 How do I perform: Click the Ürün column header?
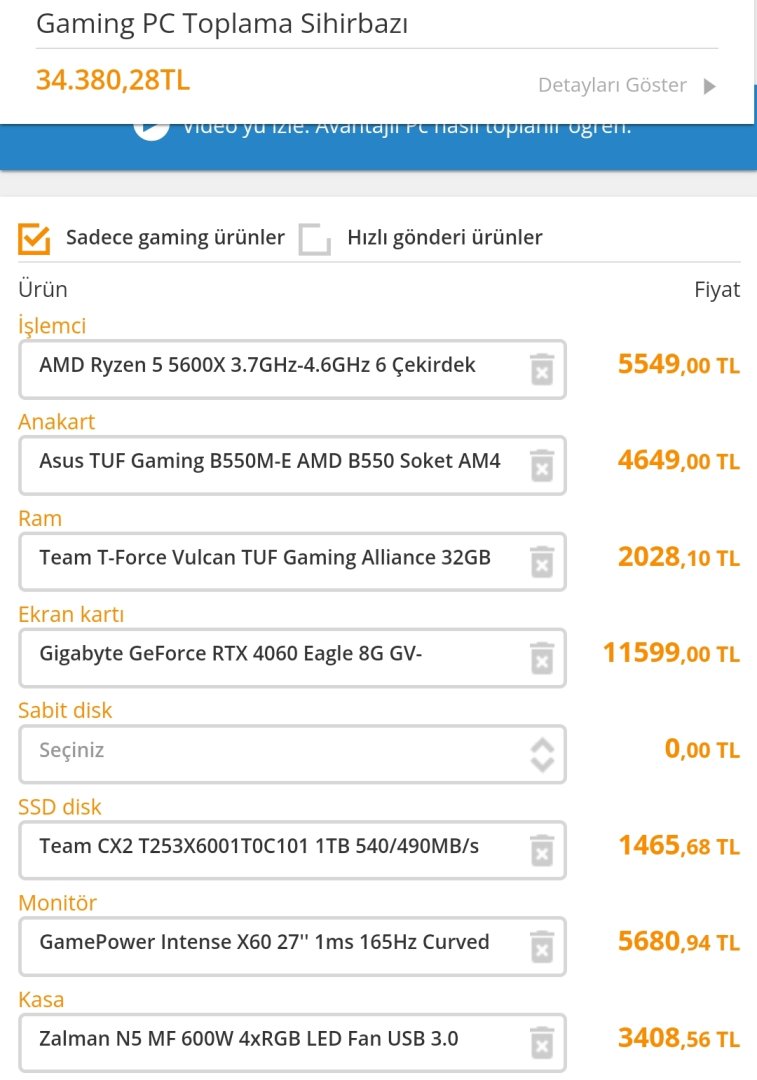tap(43, 290)
